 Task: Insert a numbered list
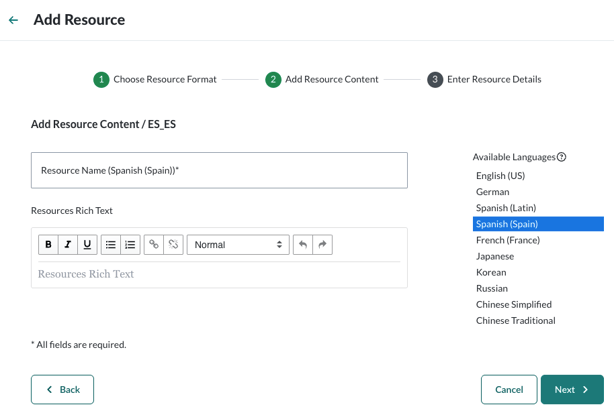coord(130,245)
